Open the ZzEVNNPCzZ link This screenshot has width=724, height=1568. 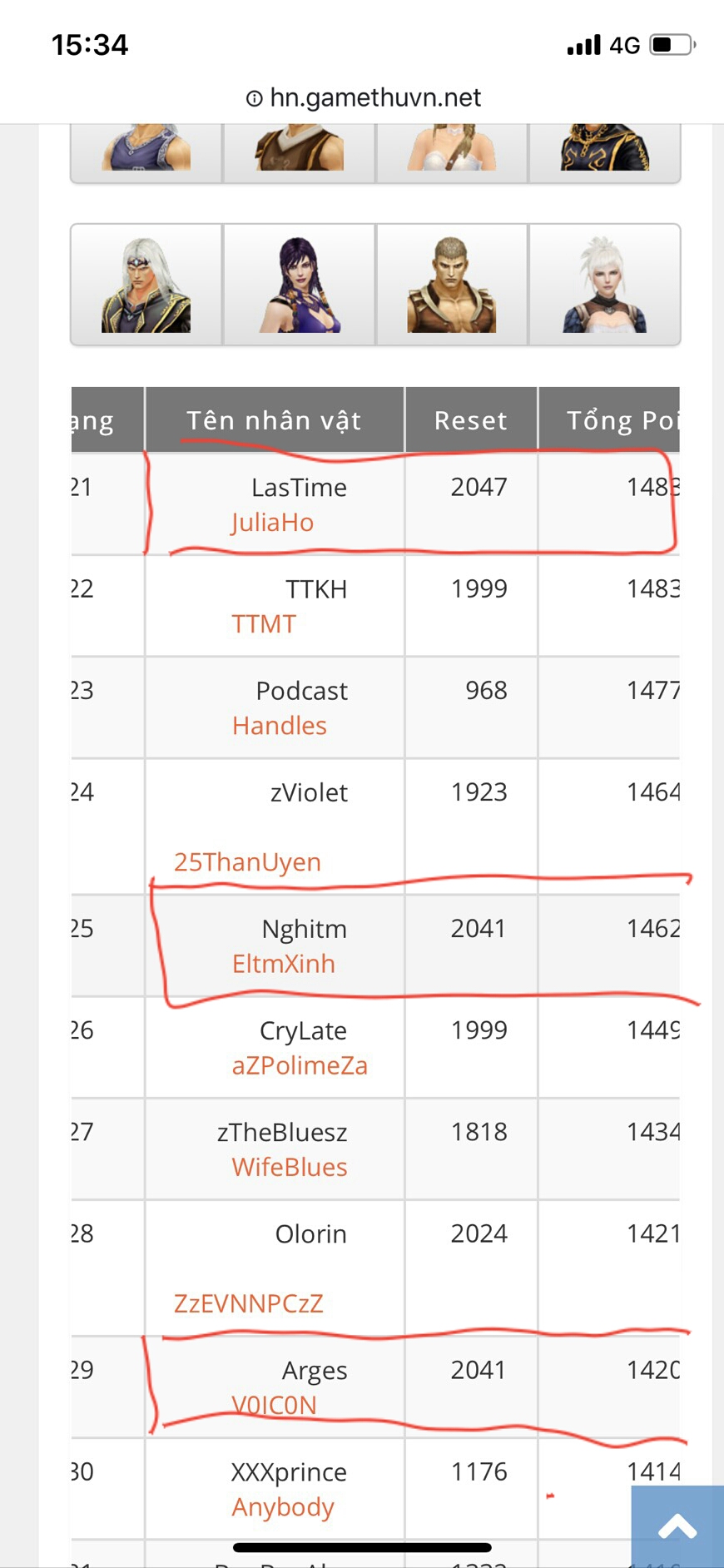(248, 1303)
